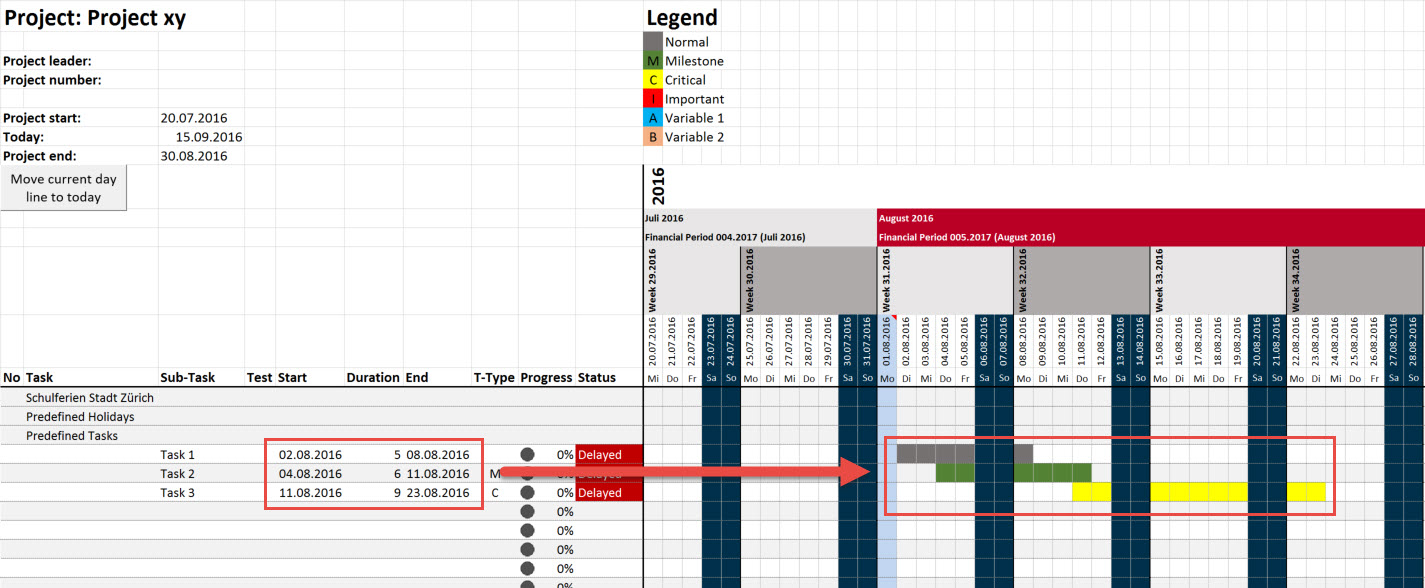The width and height of the screenshot is (1425, 588).
Task: Click the 20.07.2016 date column header
Action: (x=653, y=342)
